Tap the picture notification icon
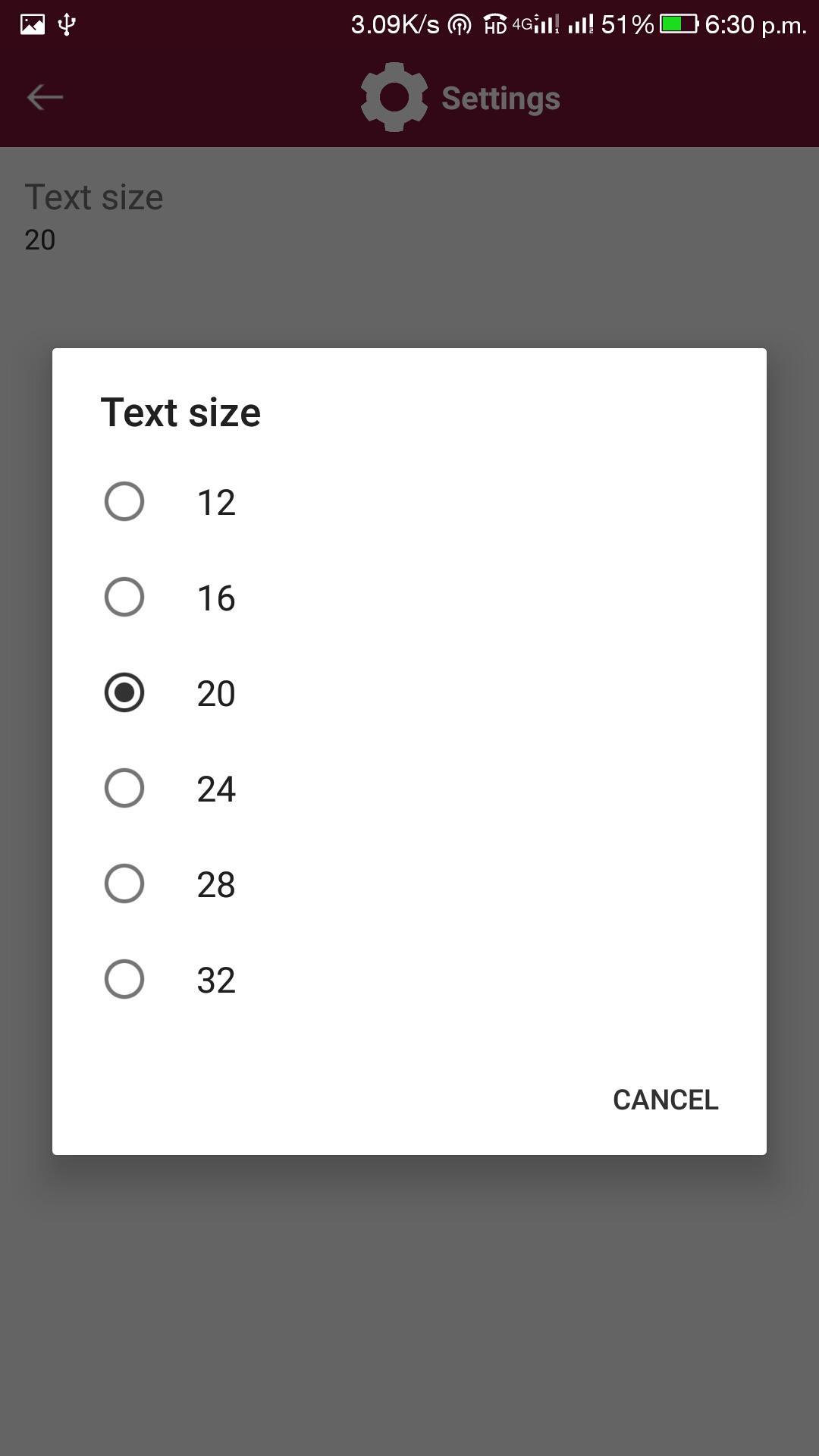This screenshot has height=1456, width=819. click(33, 25)
